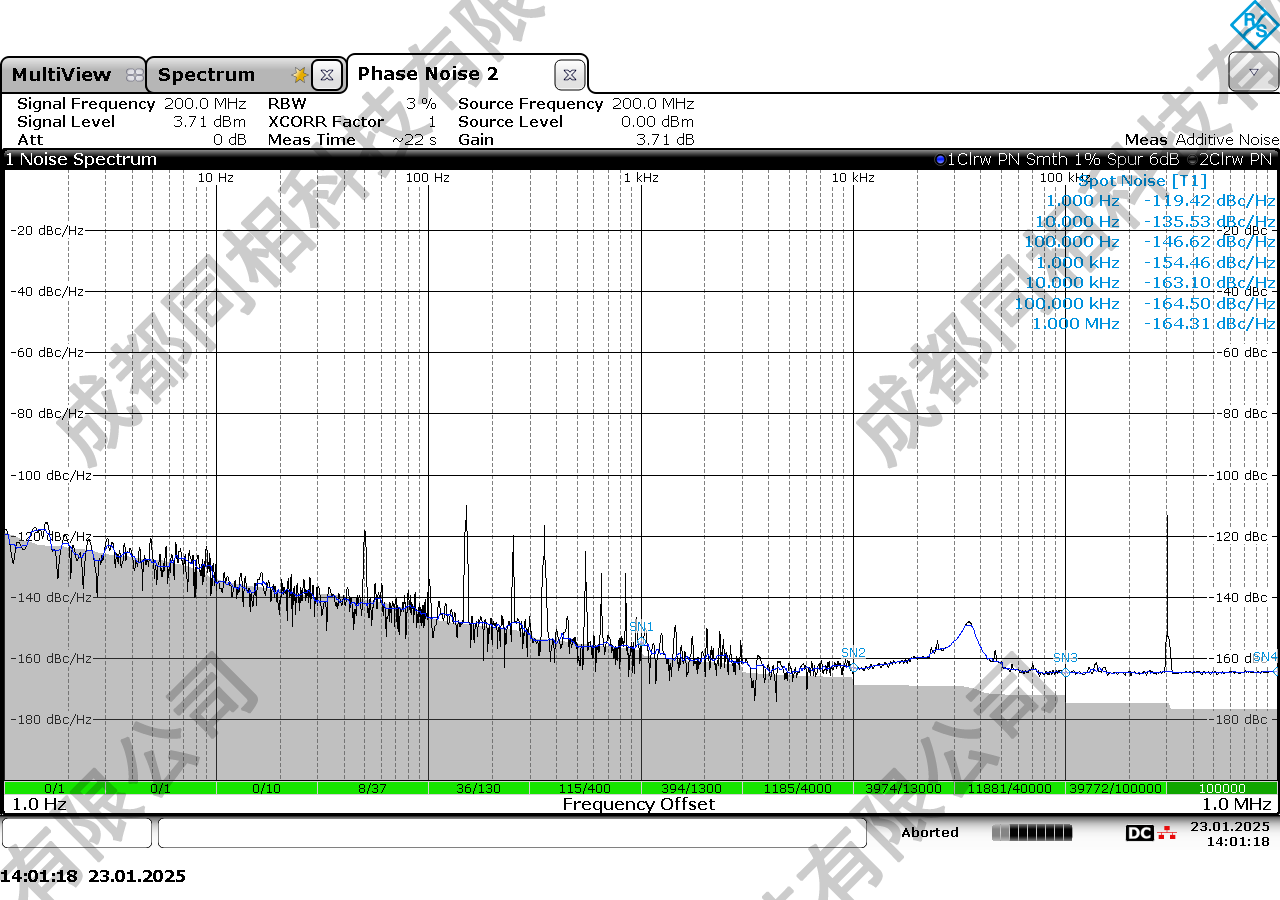Switch to the Spectrum tab

point(206,75)
